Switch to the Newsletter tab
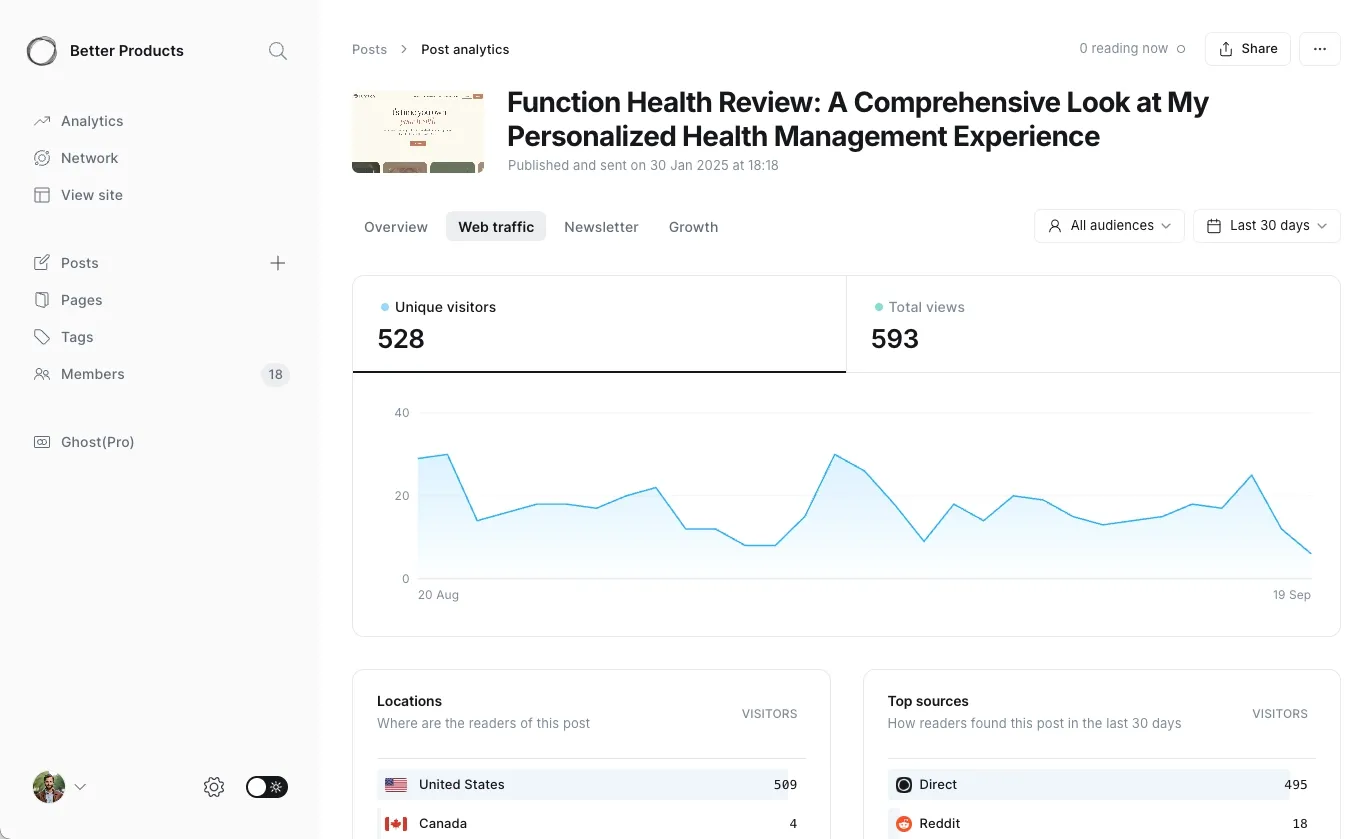The width and height of the screenshot is (1358, 839). click(x=601, y=227)
